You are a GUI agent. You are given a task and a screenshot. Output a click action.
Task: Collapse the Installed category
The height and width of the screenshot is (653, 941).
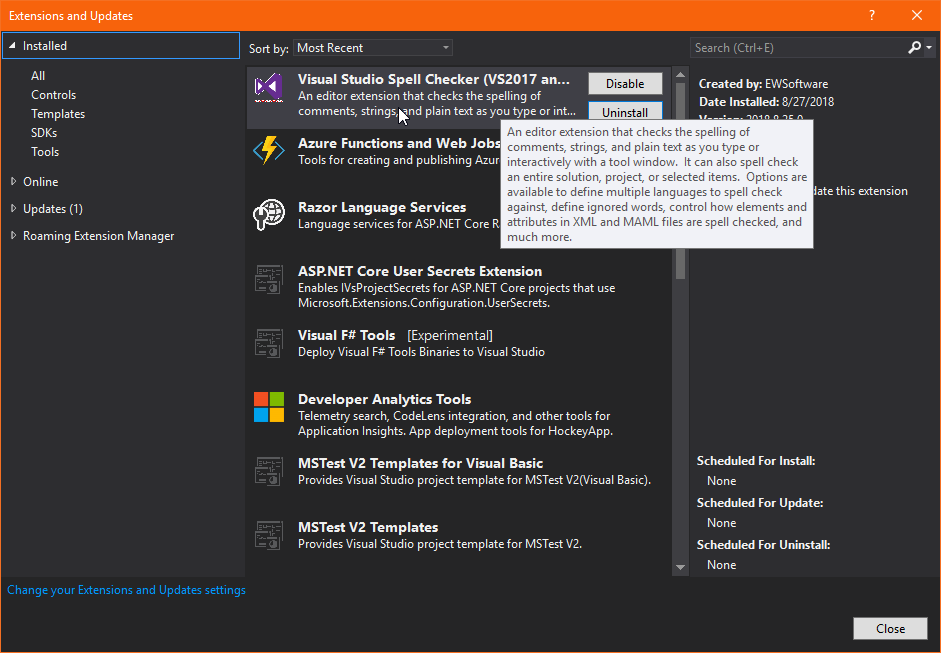pos(13,46)
